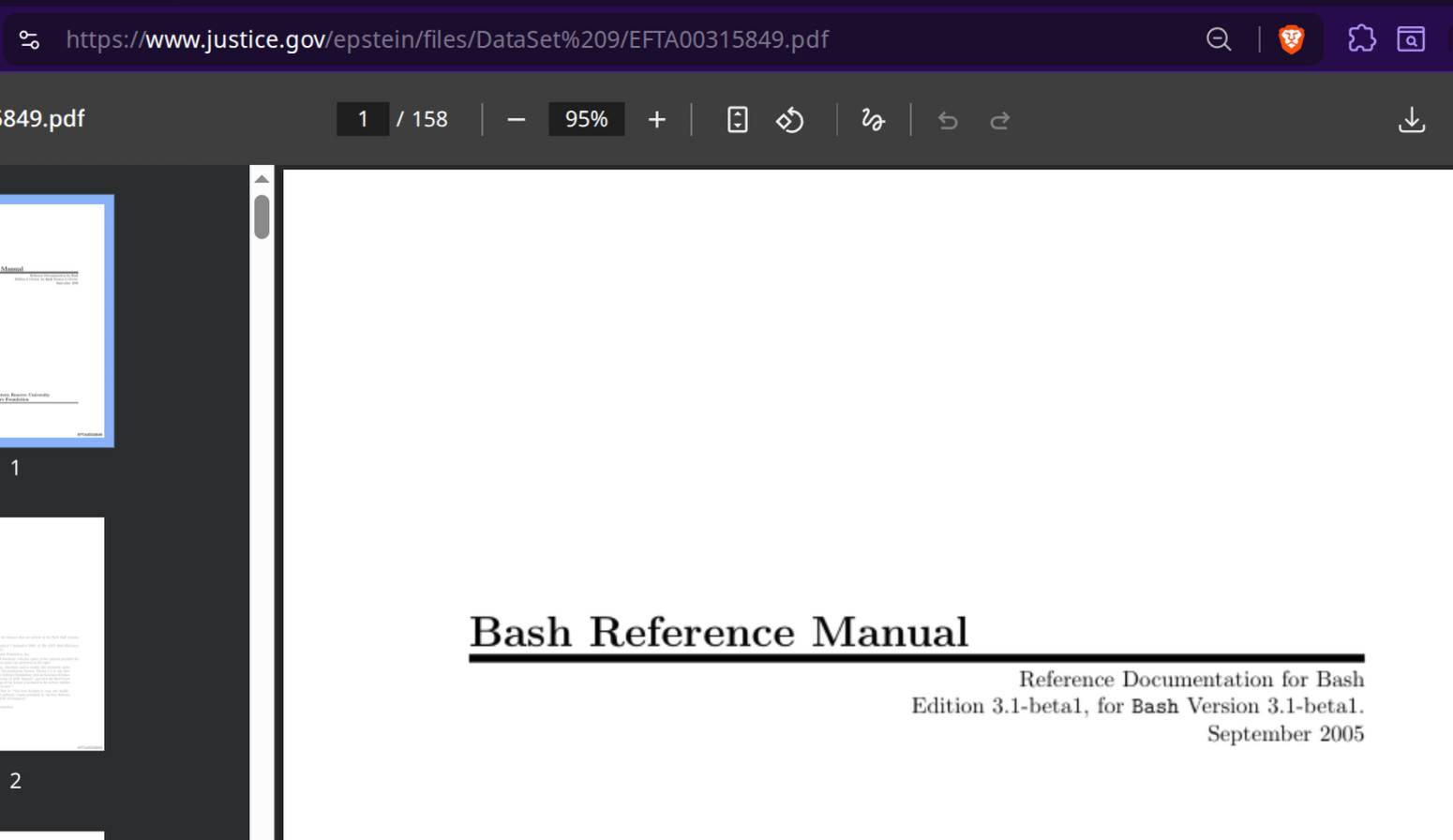Click the undo arrow in PDF toolbar
The image size is (1453, 840).
pos(948,120)
